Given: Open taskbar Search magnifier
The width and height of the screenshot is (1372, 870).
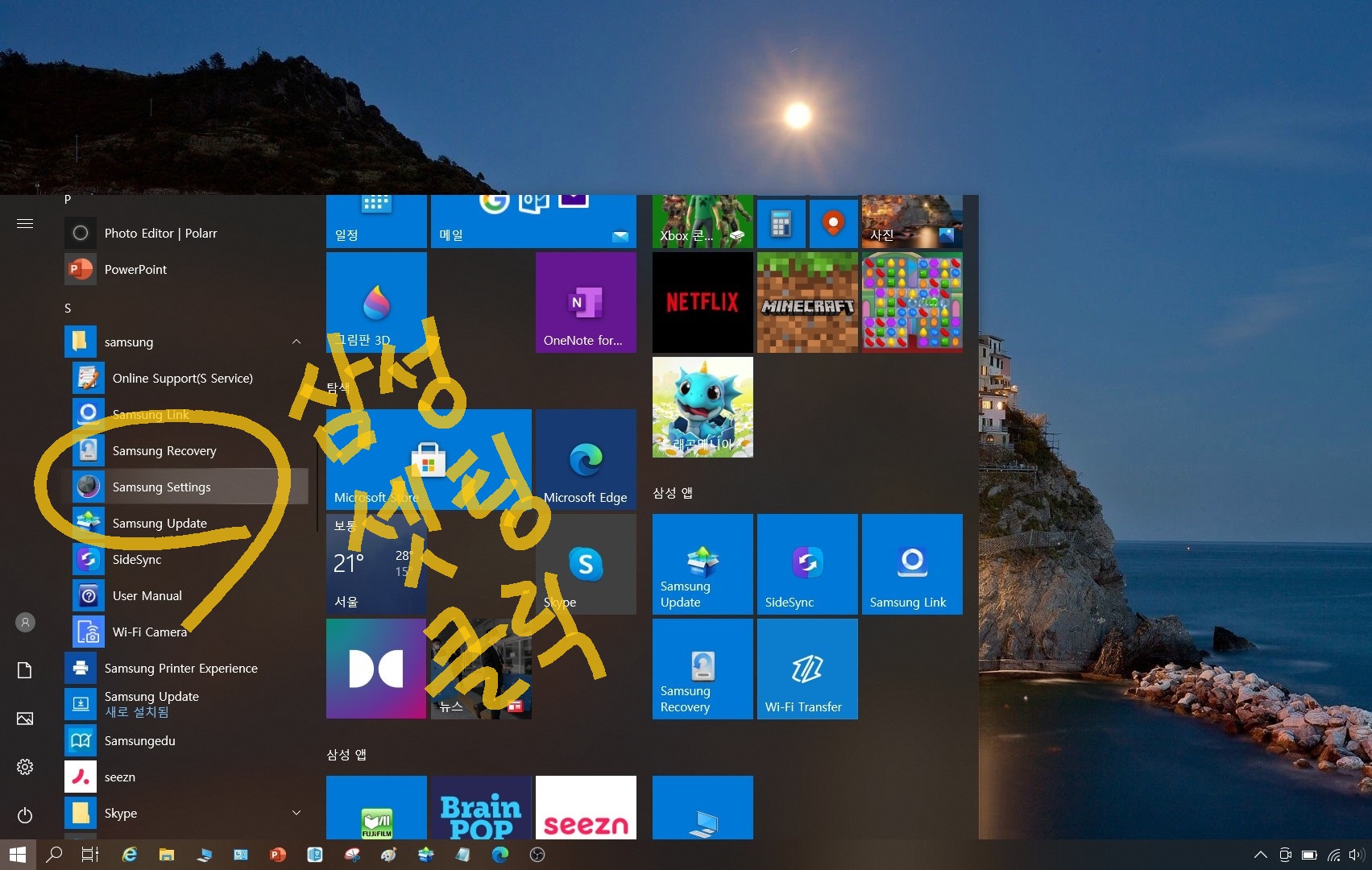Looking at the screenshot, I should click(54, 855).
